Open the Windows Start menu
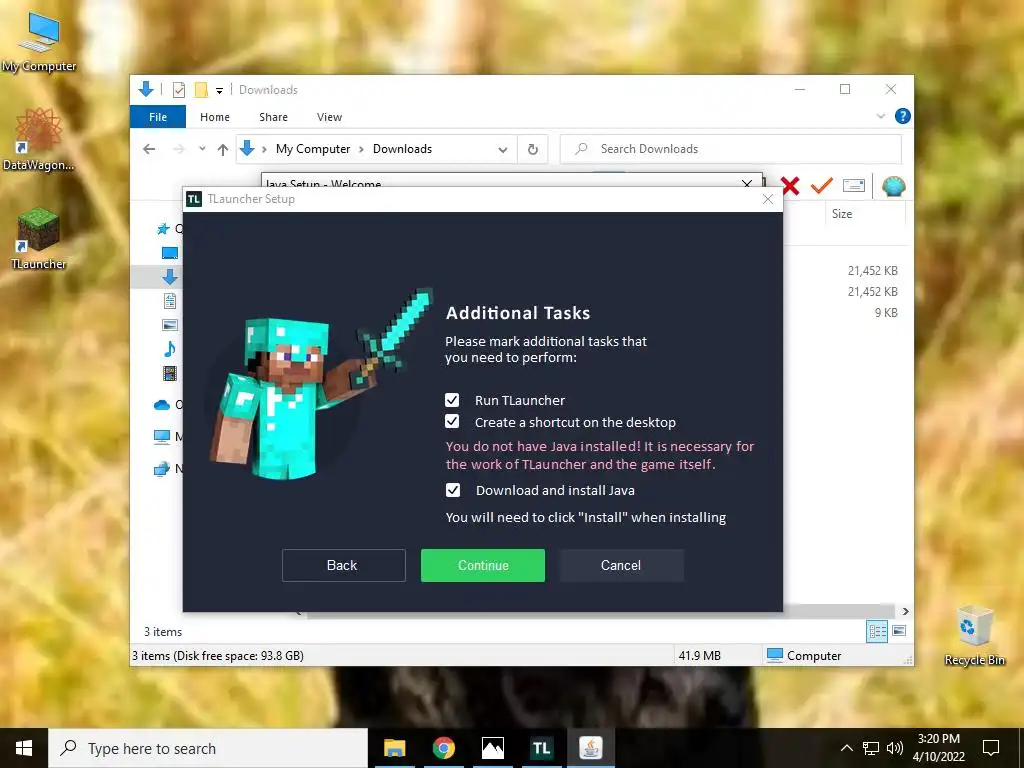Image resolution: width=1024 pixels, height=768 pixels. pos(24,748)
